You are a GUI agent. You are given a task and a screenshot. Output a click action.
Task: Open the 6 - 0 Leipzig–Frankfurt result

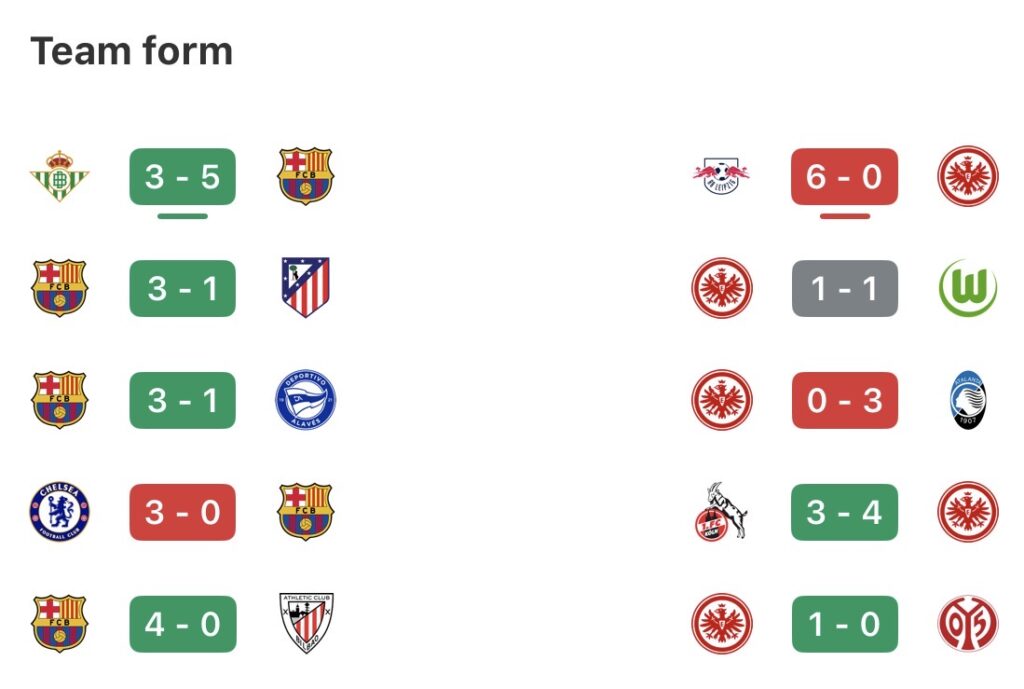[x=844, y=177]
